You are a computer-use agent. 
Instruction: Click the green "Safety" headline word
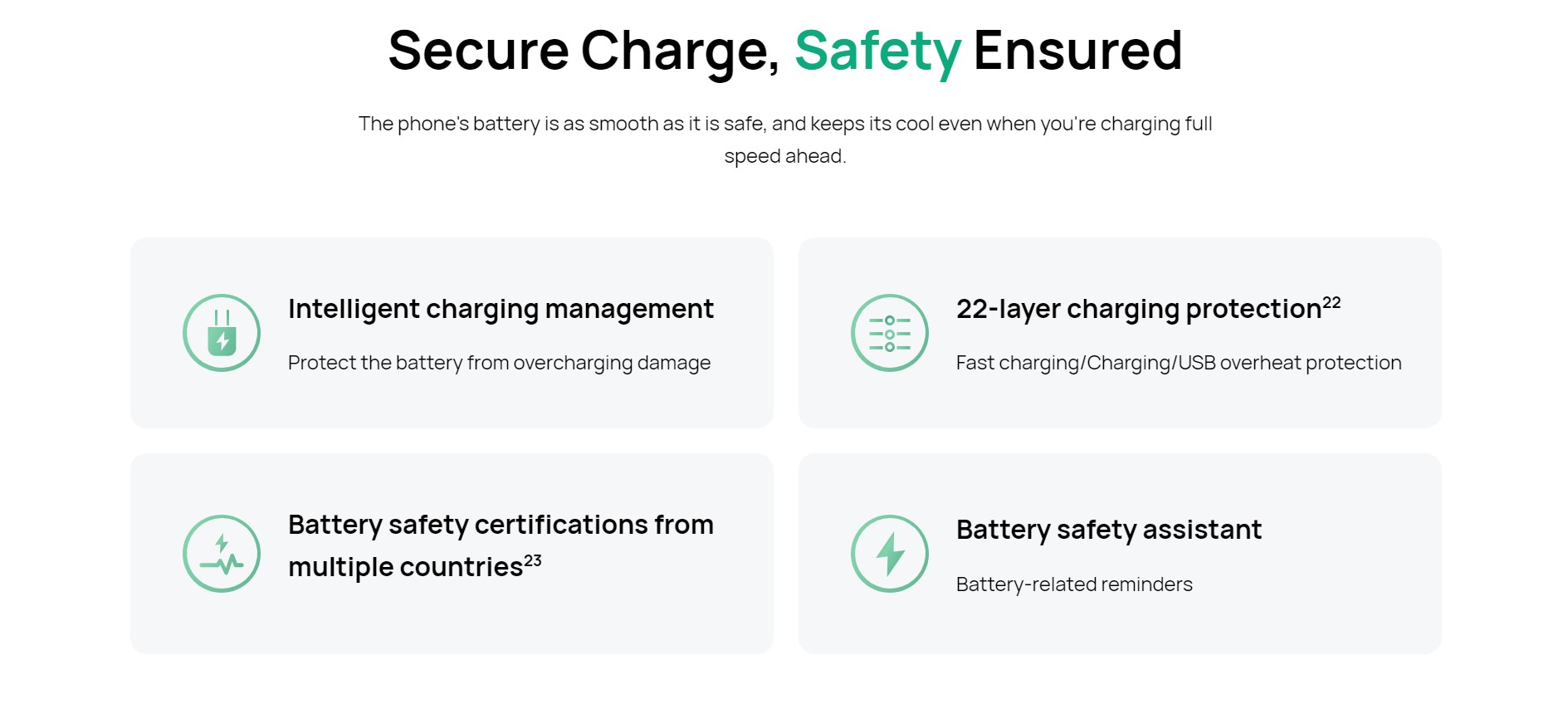(877, 51)
